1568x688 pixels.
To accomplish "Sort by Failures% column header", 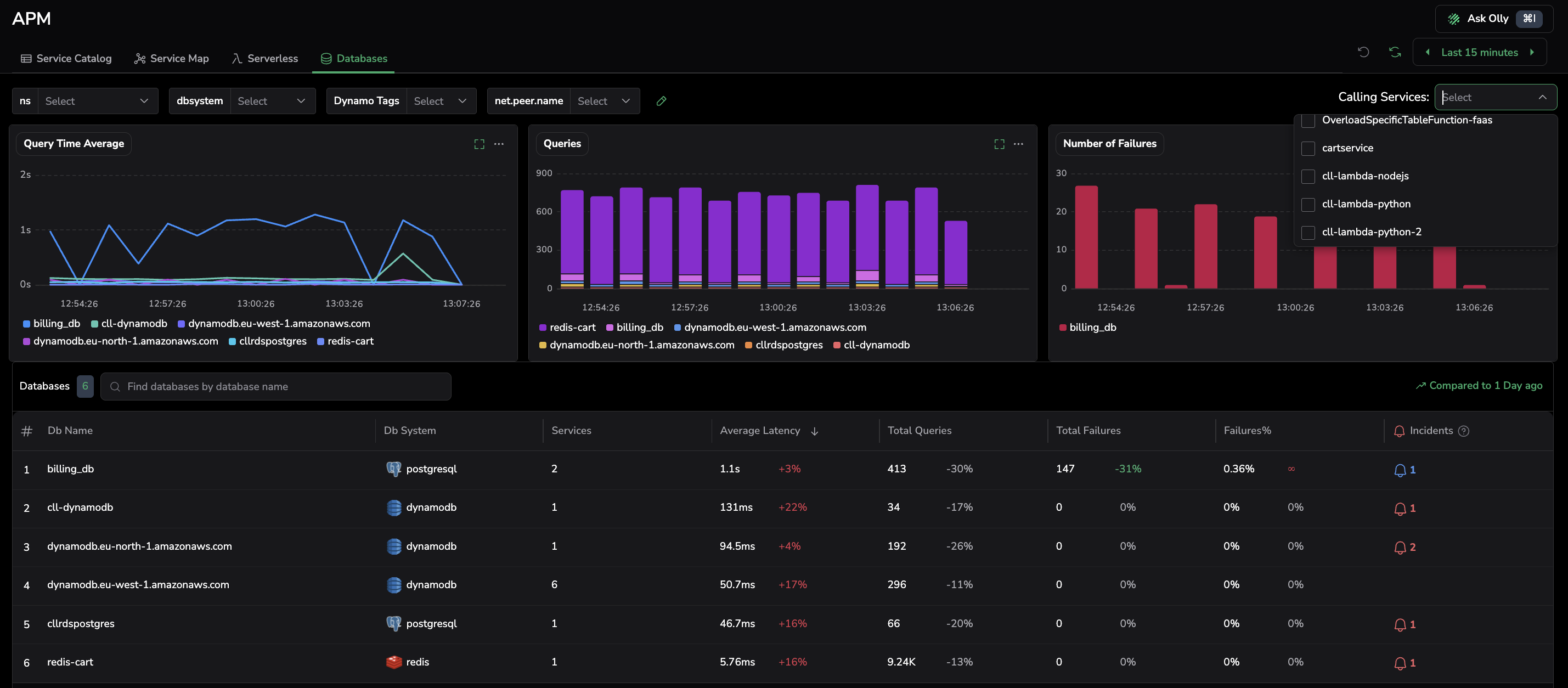I will (x=1247, y=431).
